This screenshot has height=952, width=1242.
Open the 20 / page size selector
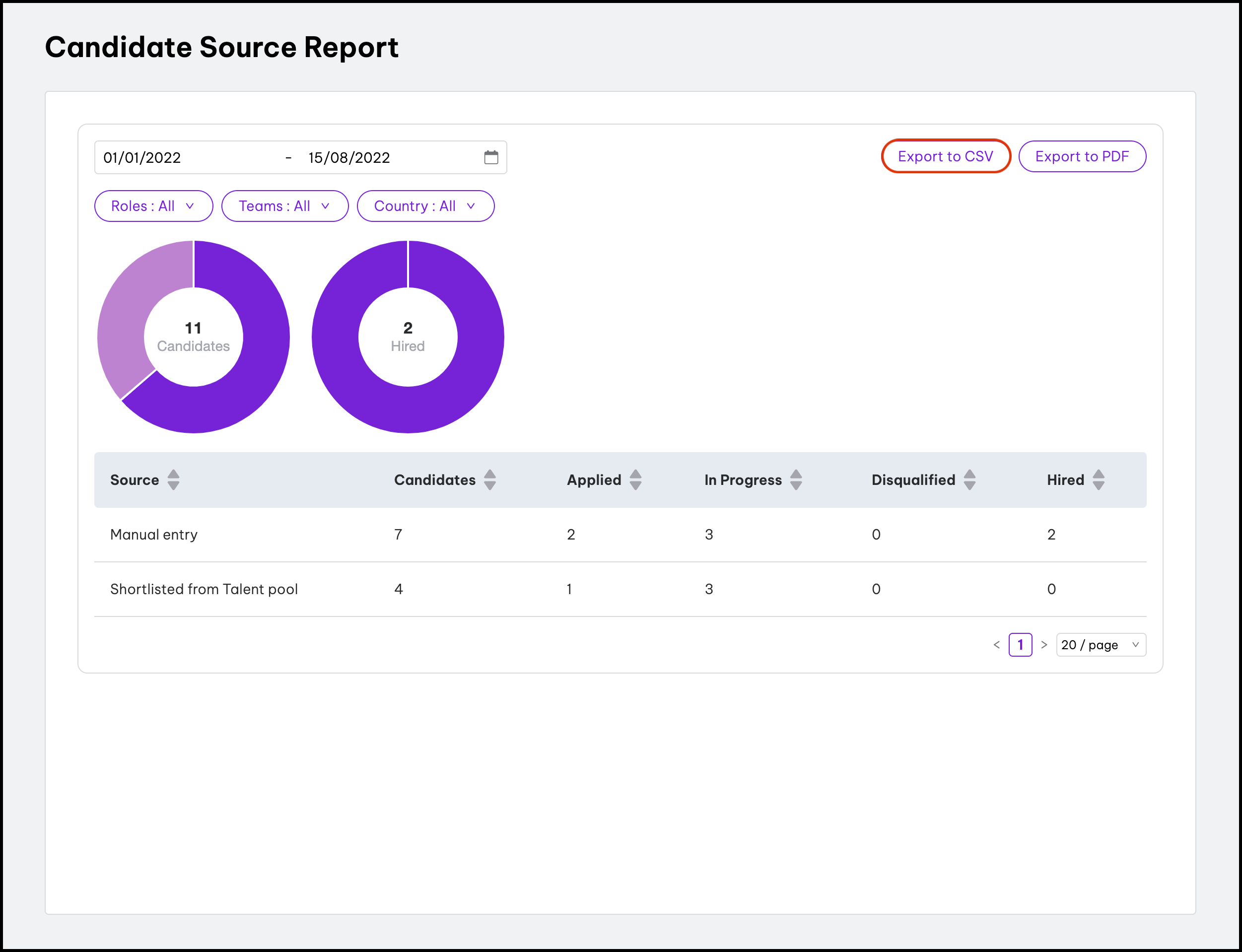point(1101,645)
